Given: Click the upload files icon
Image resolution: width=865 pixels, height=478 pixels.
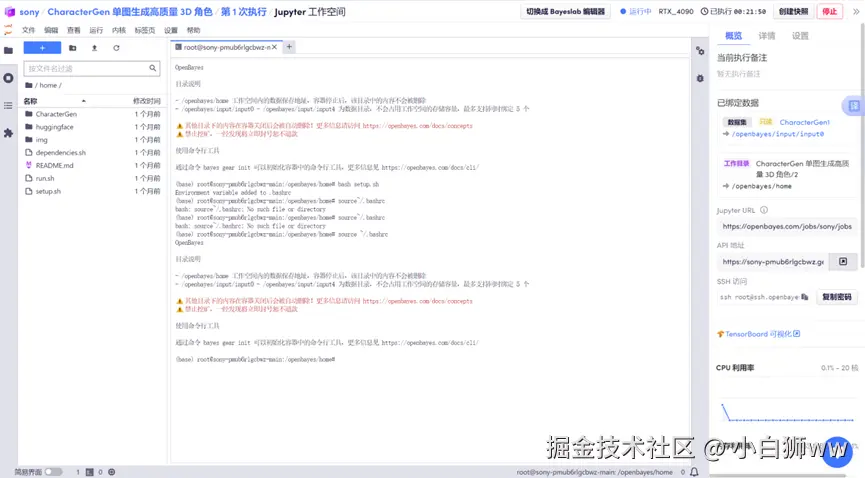Looking at the screenshot, I should coord(94,48).
